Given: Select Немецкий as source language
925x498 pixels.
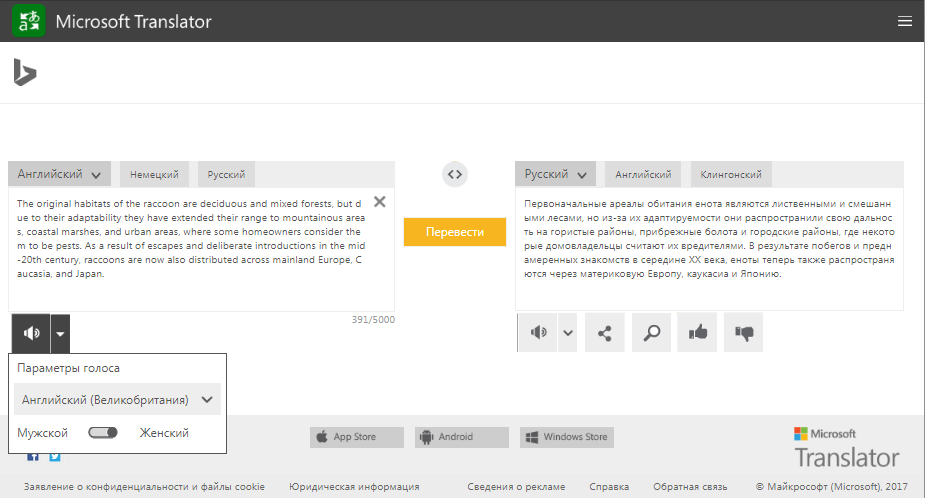Looking at the screenshot, I should click(x=154, y=175).
